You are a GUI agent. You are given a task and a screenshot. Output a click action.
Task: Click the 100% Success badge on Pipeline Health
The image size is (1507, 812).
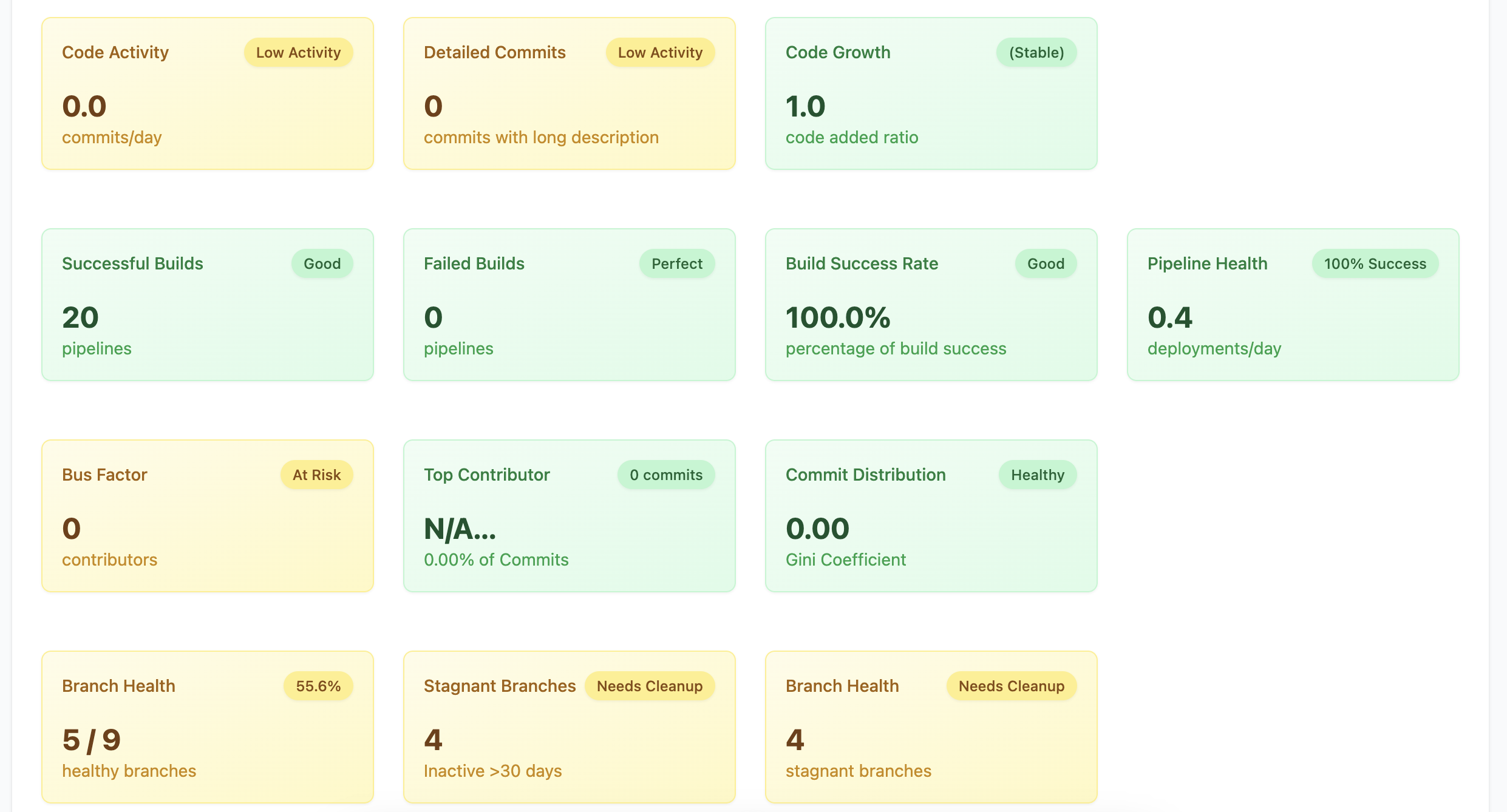pos(1375,263)
